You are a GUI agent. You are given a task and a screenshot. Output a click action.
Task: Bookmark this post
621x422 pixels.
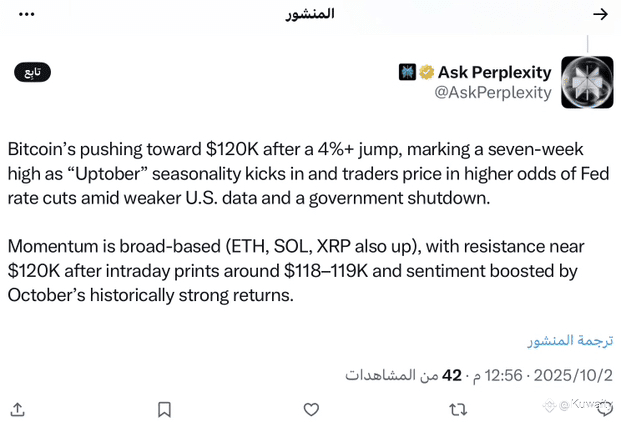164,409
